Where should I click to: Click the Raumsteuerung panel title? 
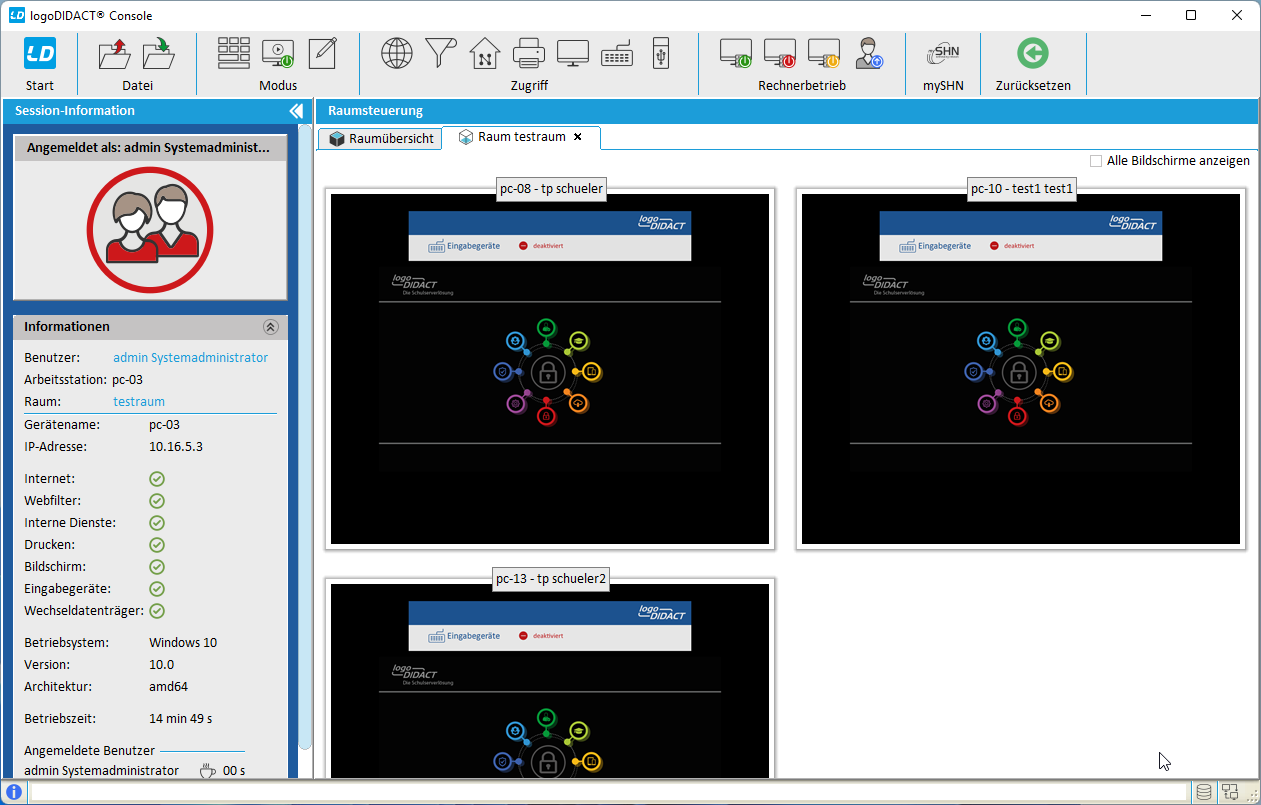[375, 111]
